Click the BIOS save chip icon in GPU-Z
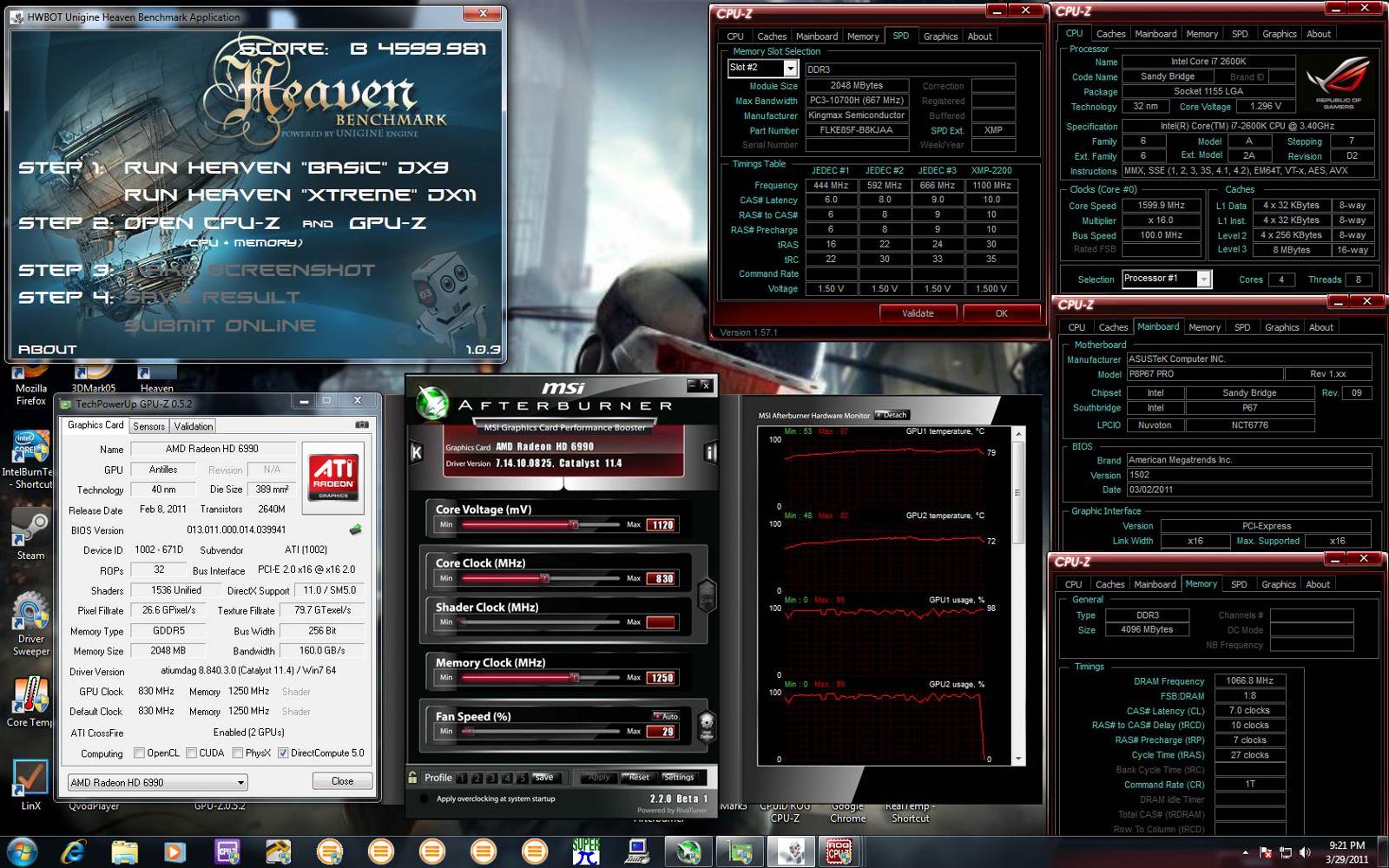1389x868 pixels. tap(355, 529)
